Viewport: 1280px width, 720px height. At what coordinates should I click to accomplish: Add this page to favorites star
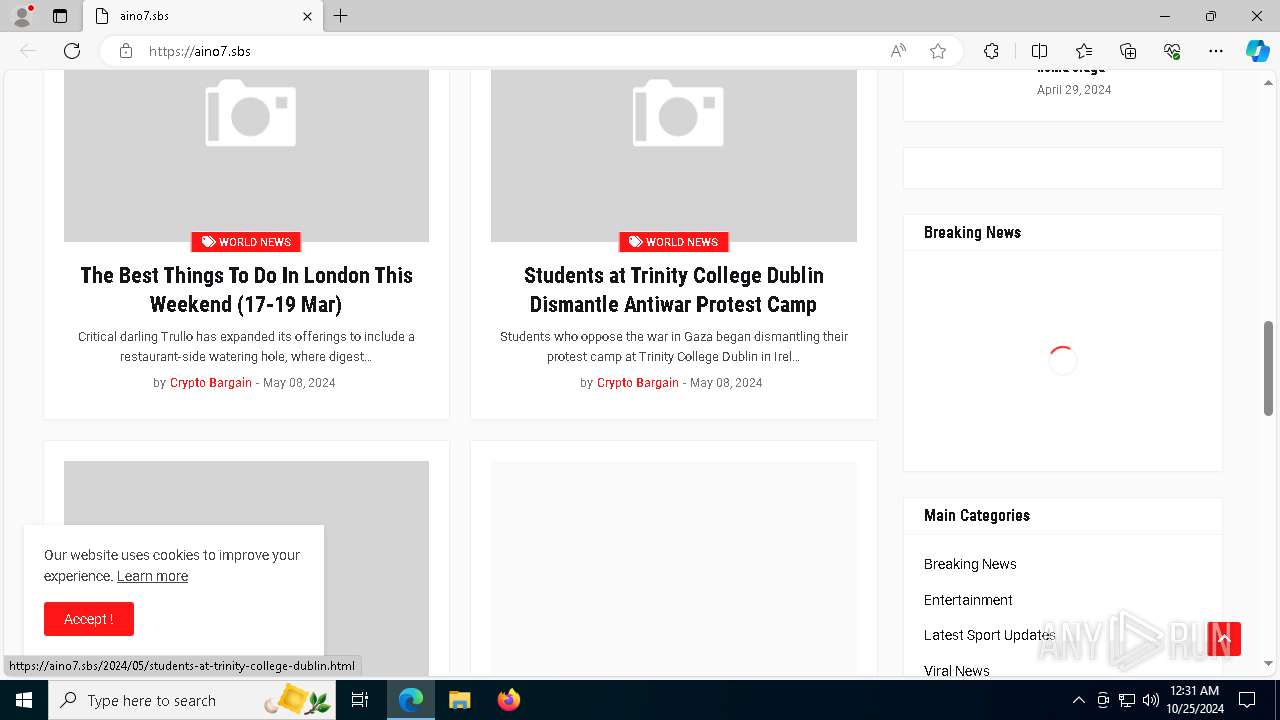[x=938, y=51]
